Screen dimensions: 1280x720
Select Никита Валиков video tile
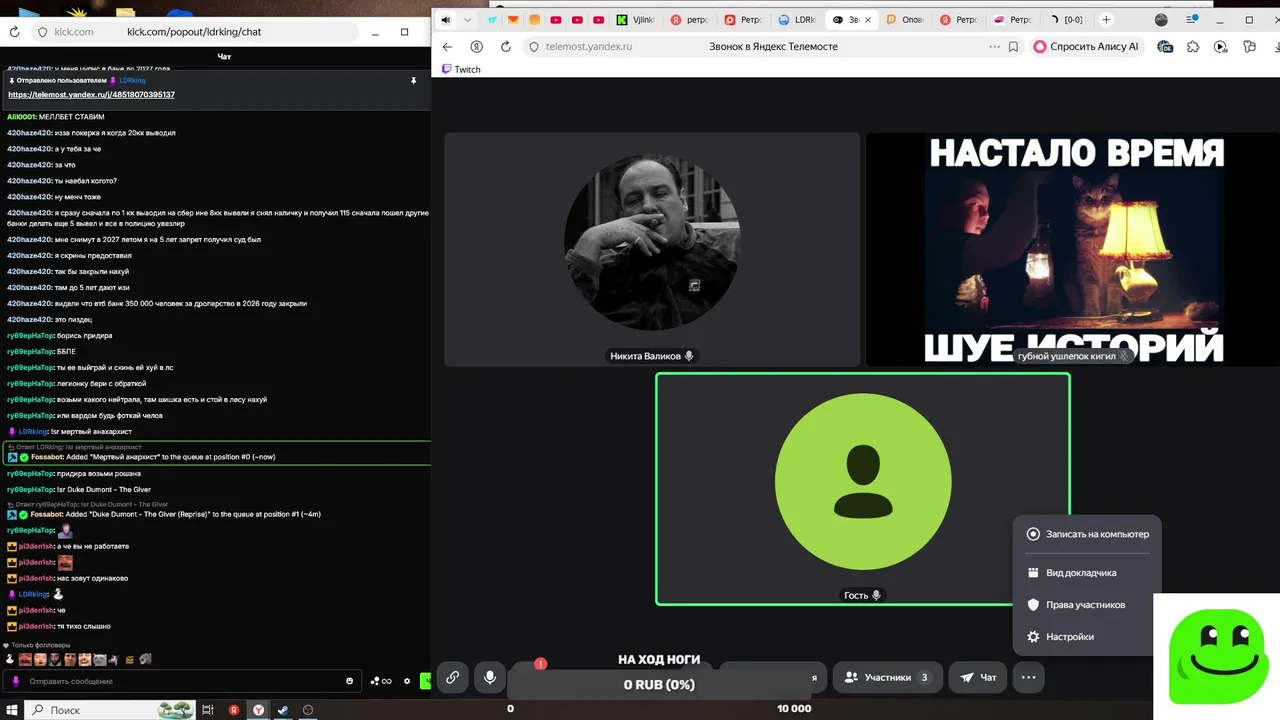[652, 250]
